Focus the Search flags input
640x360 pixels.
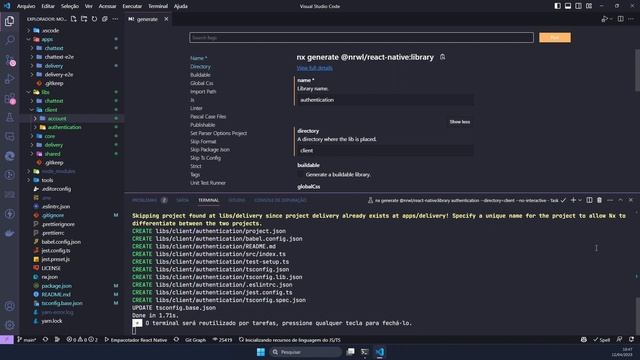point(361,38)
